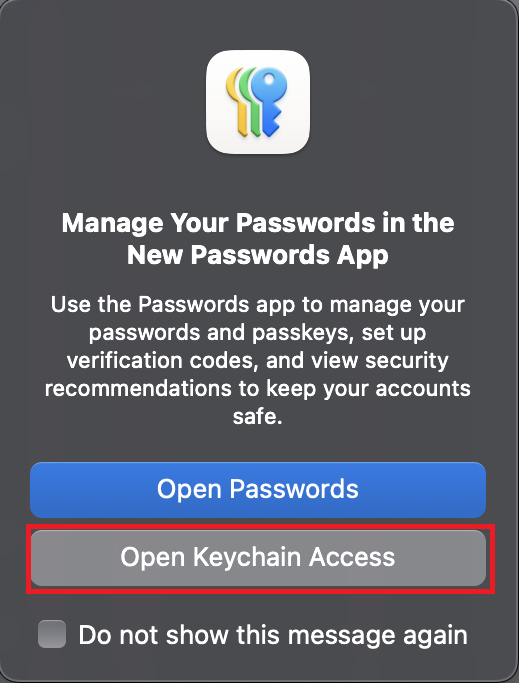
Task: Click the blue key in the icon
Action: coord(269,101)
